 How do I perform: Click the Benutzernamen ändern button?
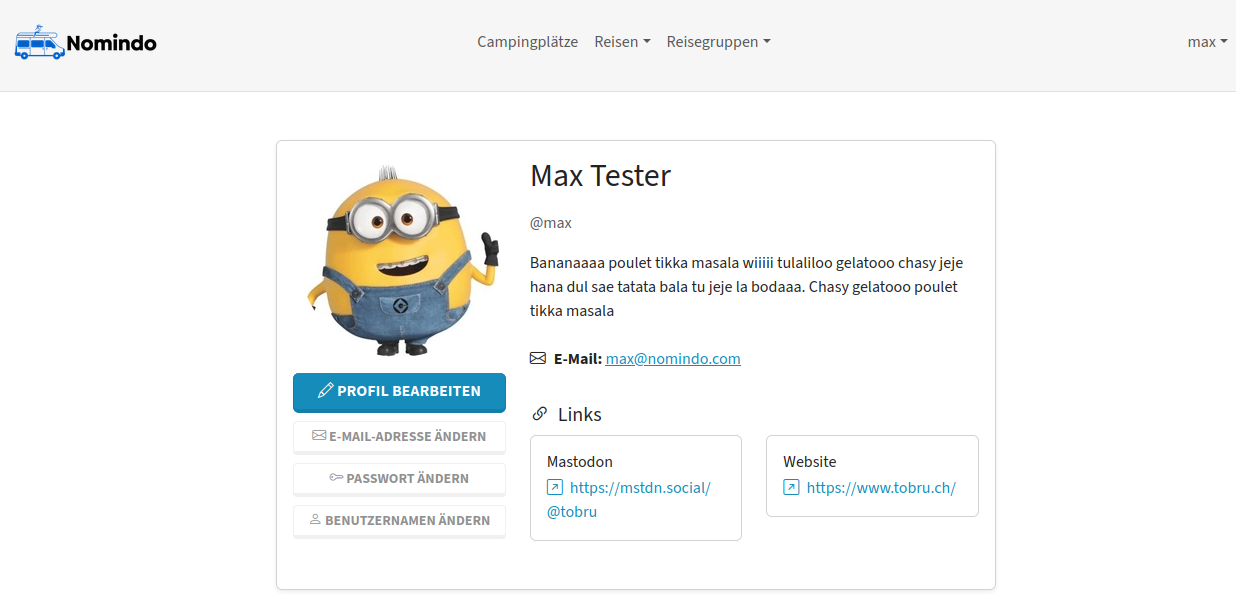tap(399, 521)
